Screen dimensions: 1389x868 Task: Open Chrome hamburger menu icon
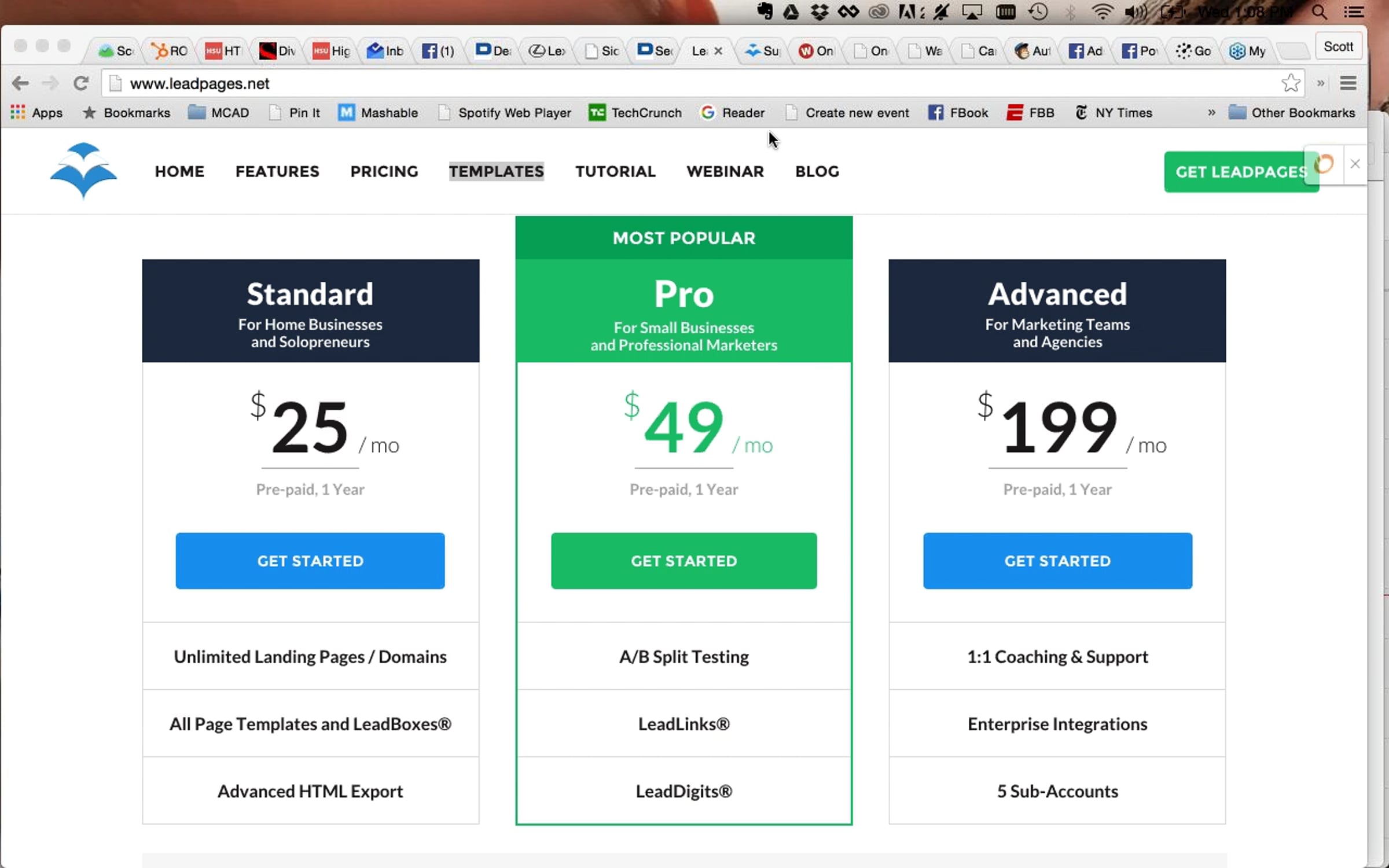[1348, 83]
